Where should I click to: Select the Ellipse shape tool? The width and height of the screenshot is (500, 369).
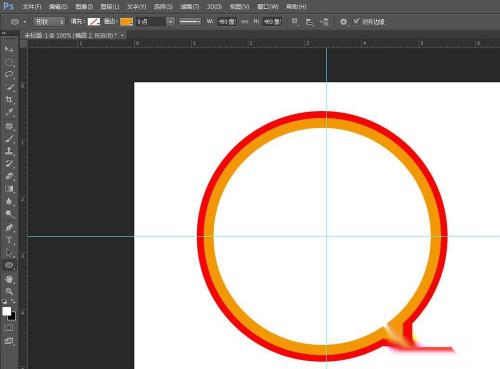(x=9, y=265)
